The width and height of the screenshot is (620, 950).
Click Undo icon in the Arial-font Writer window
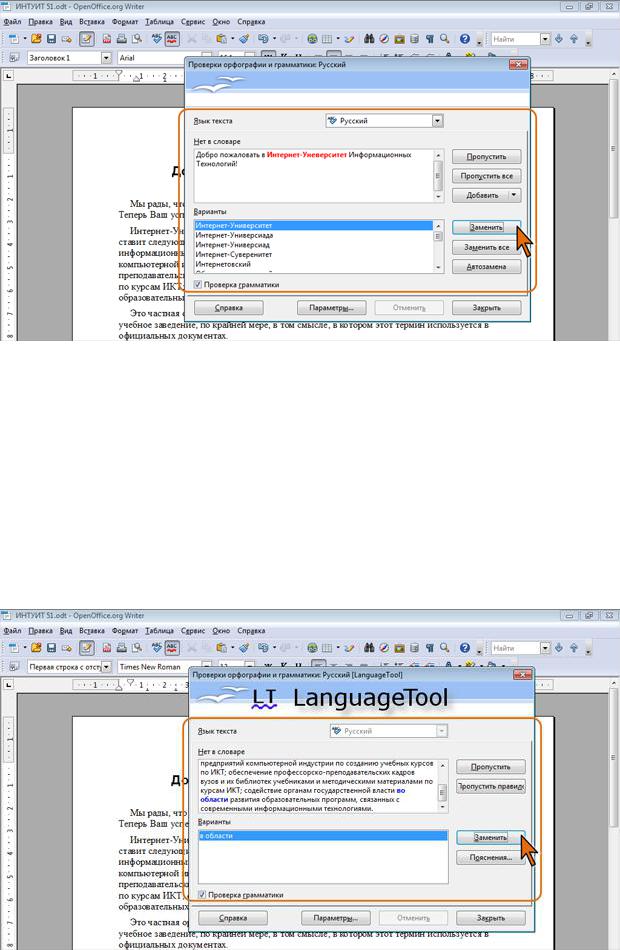pos(262,39)
